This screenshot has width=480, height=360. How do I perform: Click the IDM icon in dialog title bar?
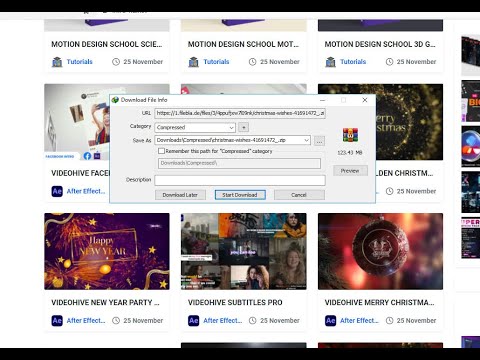point(115,100)
